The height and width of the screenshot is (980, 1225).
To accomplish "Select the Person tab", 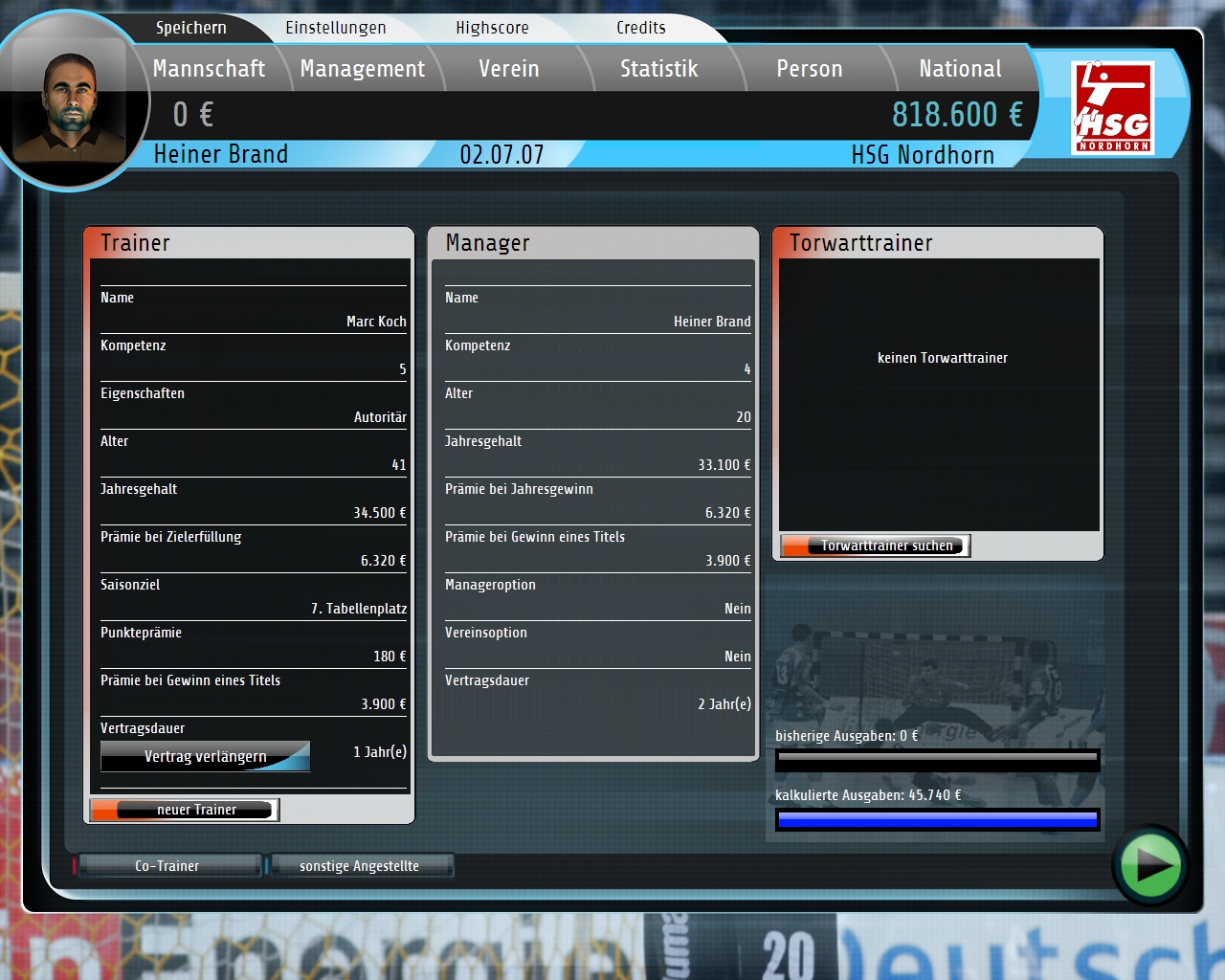I will point(809,69).
